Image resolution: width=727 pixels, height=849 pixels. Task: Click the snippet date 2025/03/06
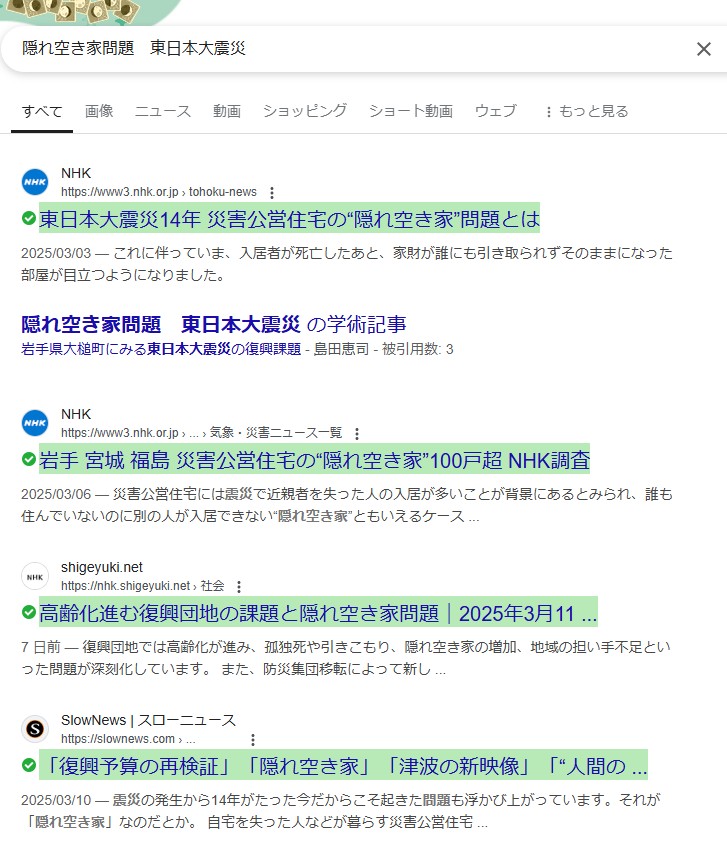point(56,494)
